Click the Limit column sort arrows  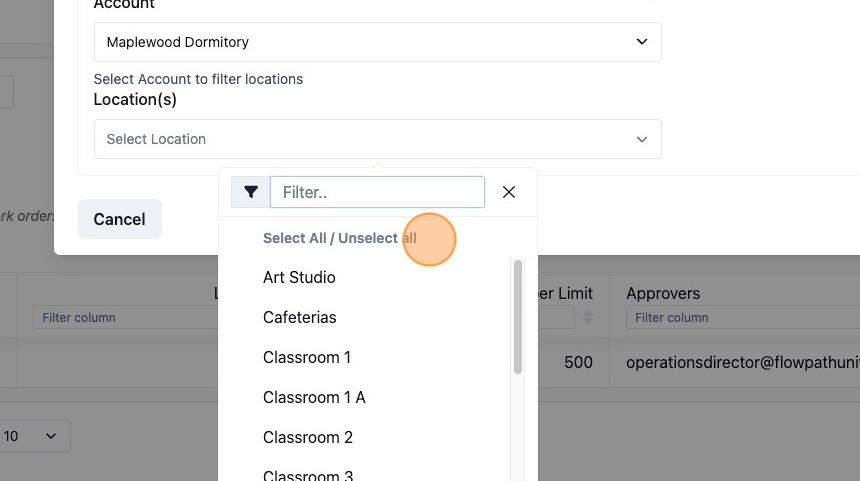[587, 317]
